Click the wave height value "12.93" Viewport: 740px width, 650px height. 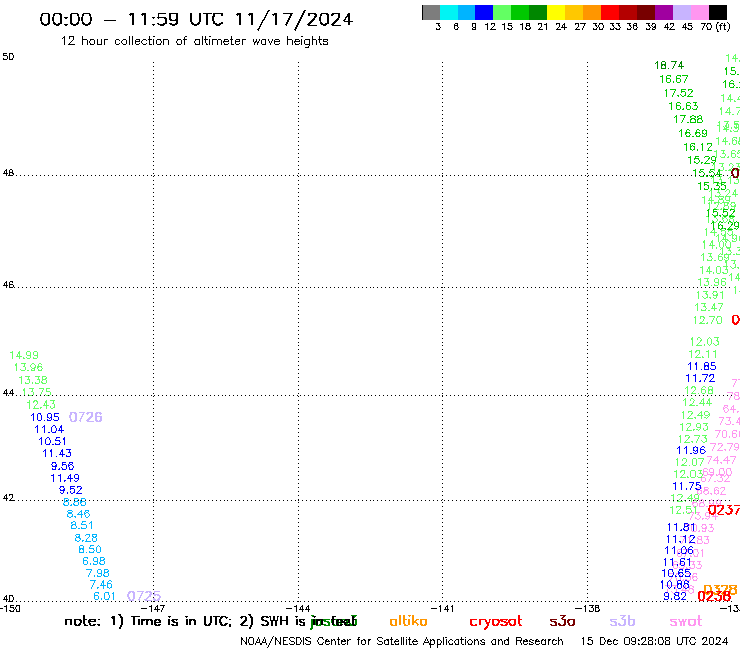coord(694,427)
